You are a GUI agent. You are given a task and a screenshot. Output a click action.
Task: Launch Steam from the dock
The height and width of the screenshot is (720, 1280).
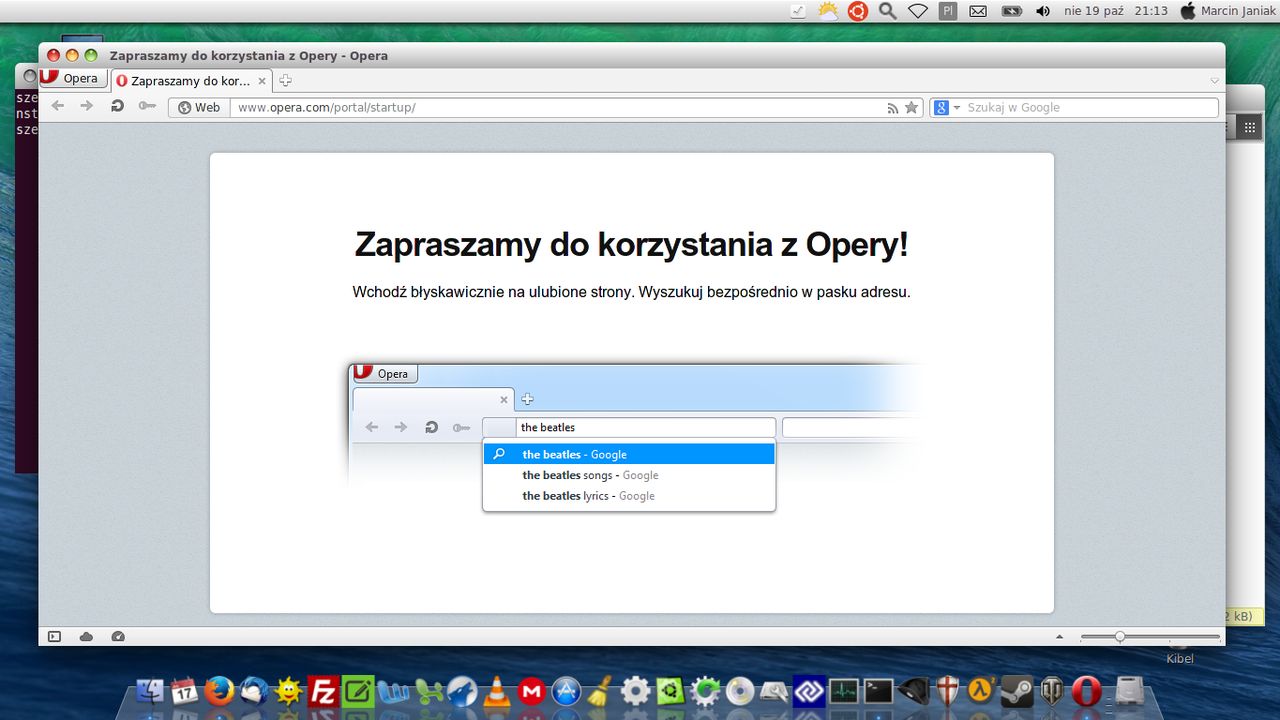1018,691
